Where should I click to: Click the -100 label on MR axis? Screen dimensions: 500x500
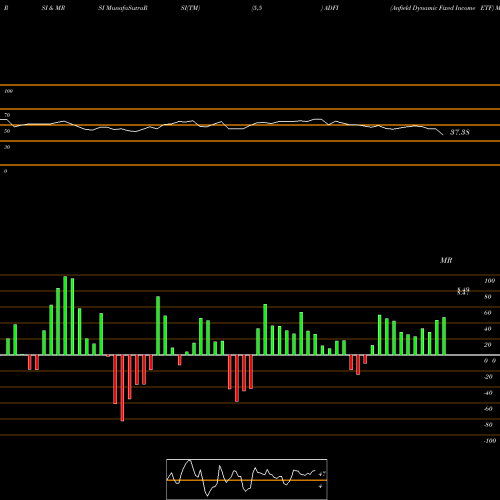[x=490, y=441]
